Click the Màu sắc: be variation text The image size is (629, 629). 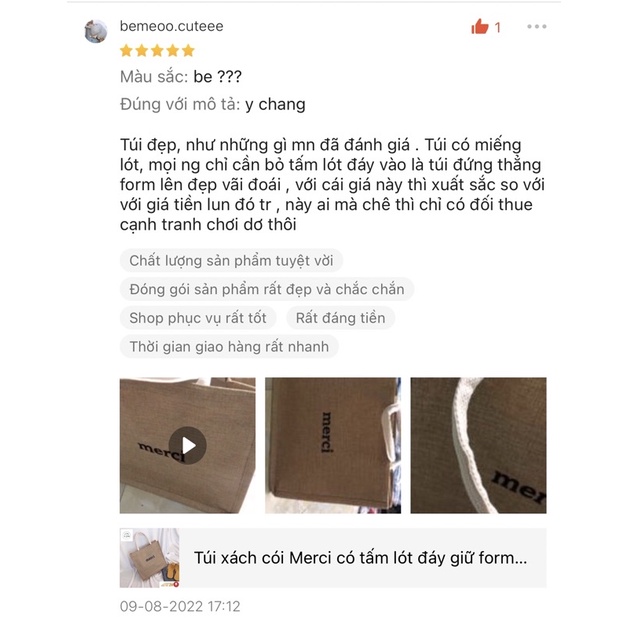point(181,77)
